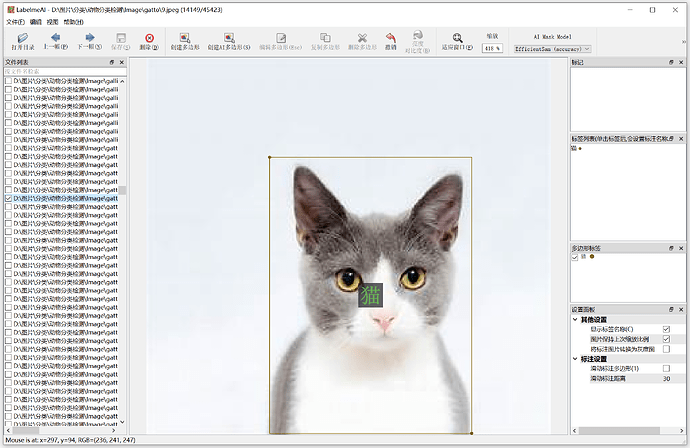Viewport: 690px width, 448px height.
Task: Close the 标签列表 label list panel
Action: tap(681, 139)
